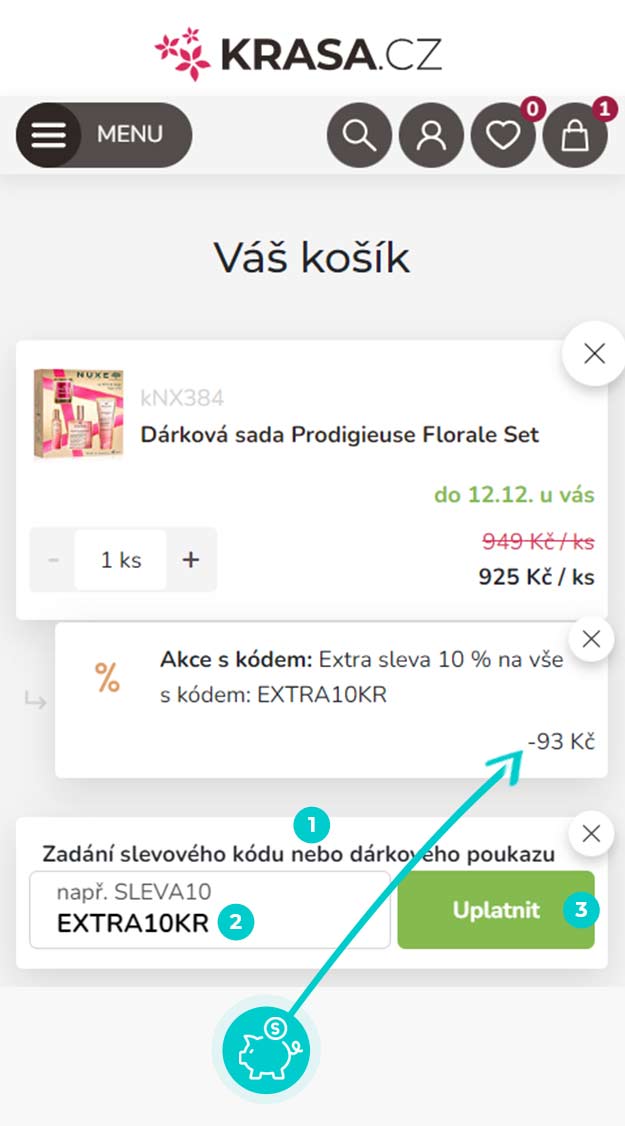Open Dárková sada Prodigieuse Florale Set link
625x1126 pixels.
pyautogui.click(x=340, y=434)
